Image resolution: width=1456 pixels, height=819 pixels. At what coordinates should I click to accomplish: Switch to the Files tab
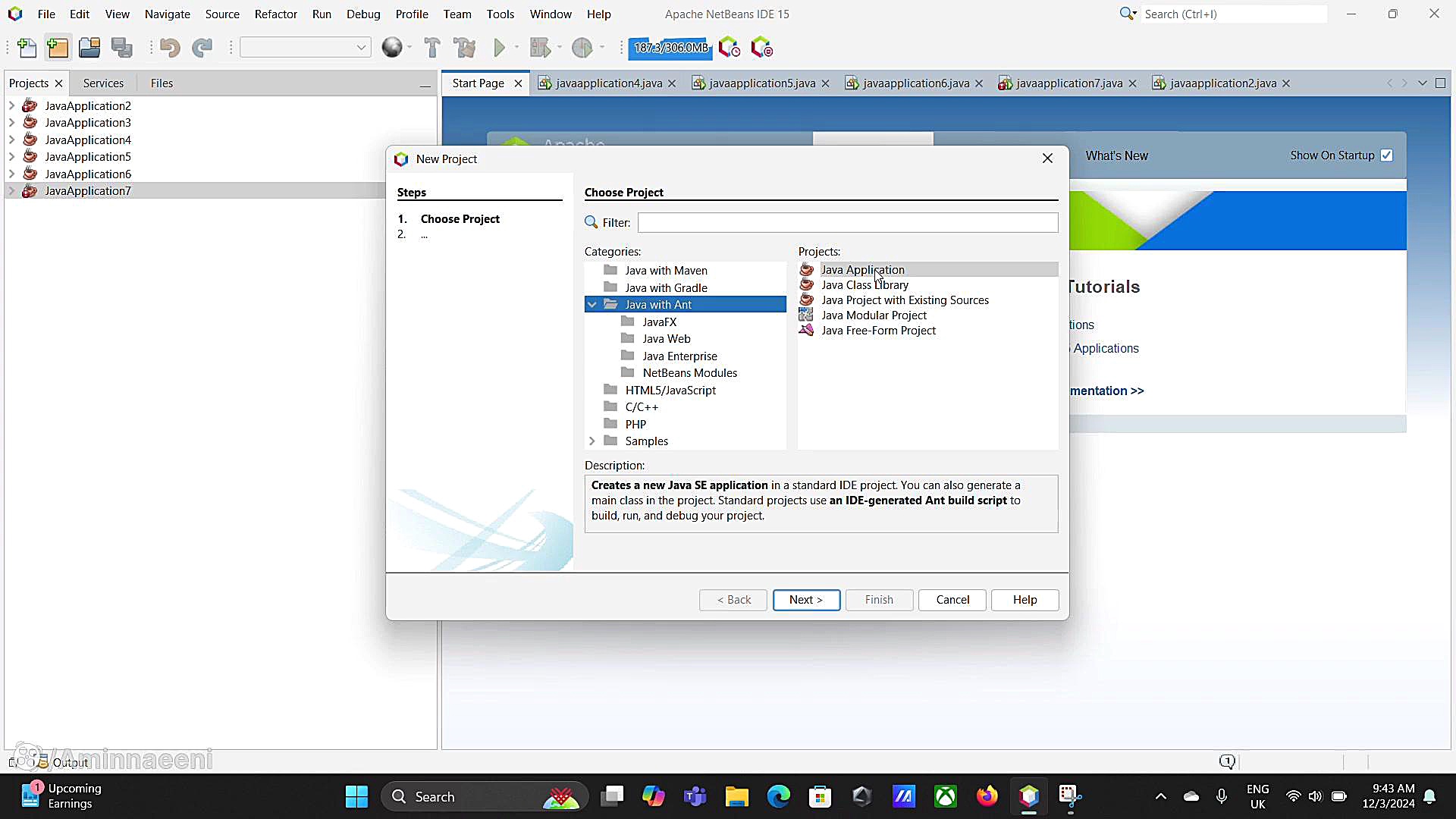click(x=162, y=83)
